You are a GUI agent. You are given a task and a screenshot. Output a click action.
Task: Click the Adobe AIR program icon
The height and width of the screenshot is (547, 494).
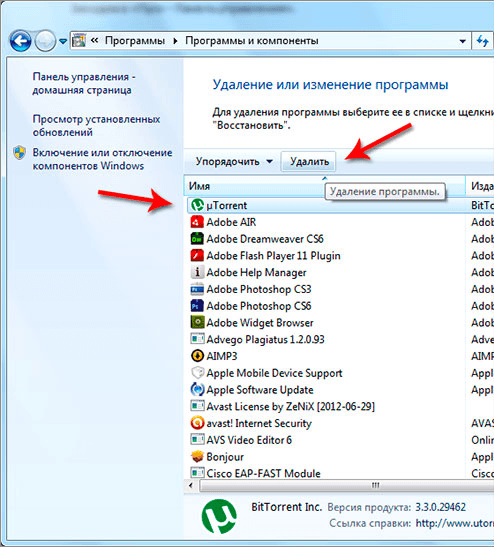coord(197,222)
